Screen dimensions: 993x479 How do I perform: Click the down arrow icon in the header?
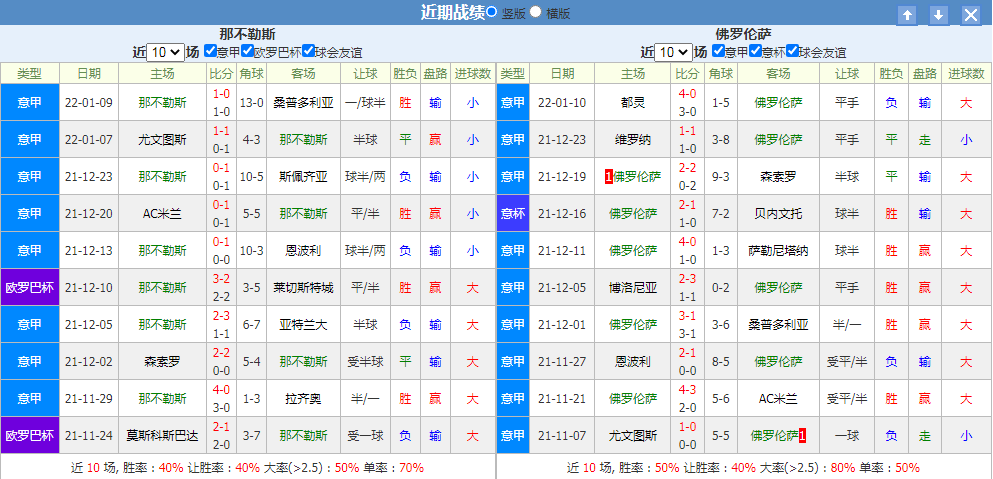[x=939, y=15]
